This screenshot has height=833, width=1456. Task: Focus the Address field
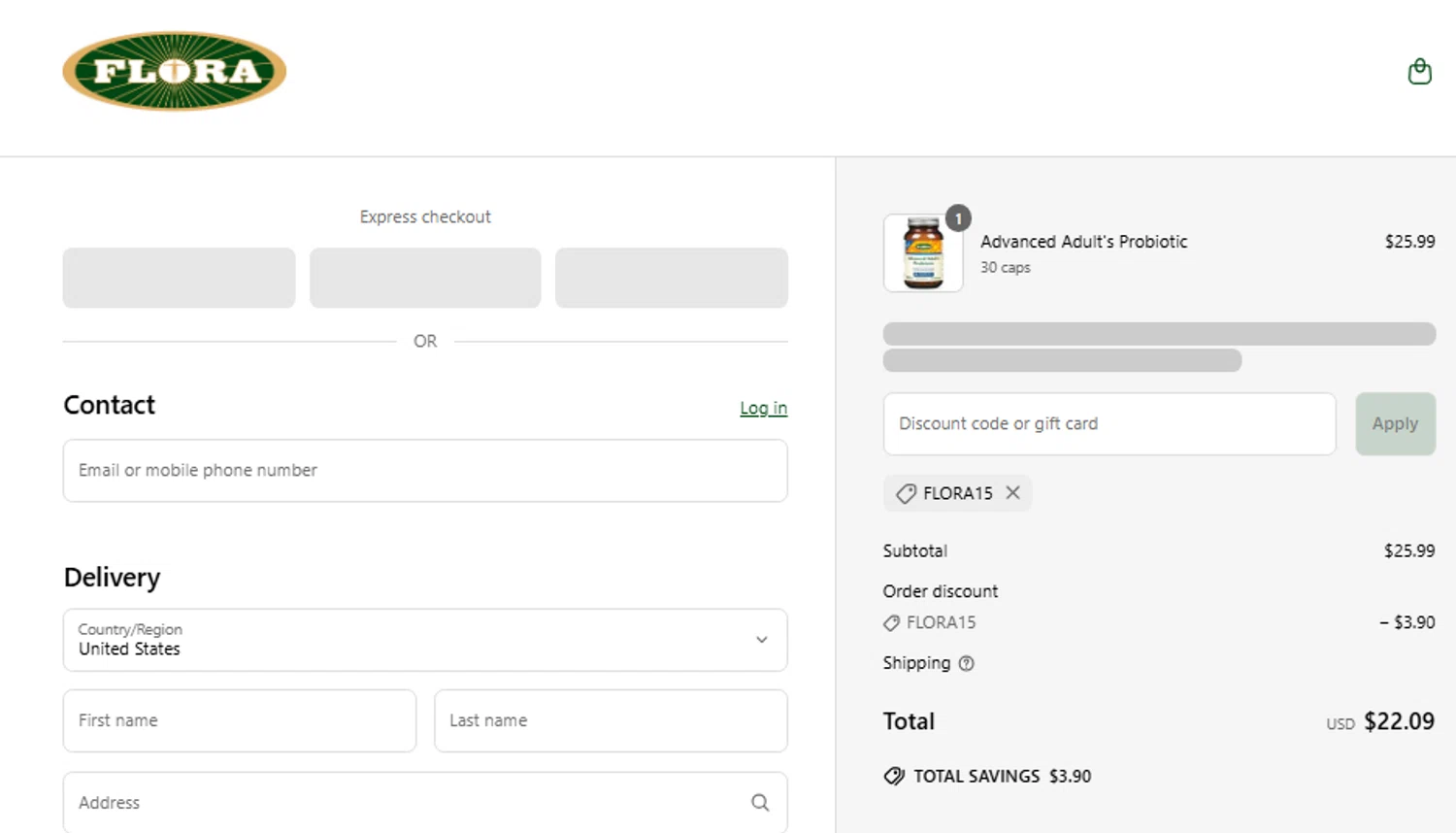click(x=425, y=802)
